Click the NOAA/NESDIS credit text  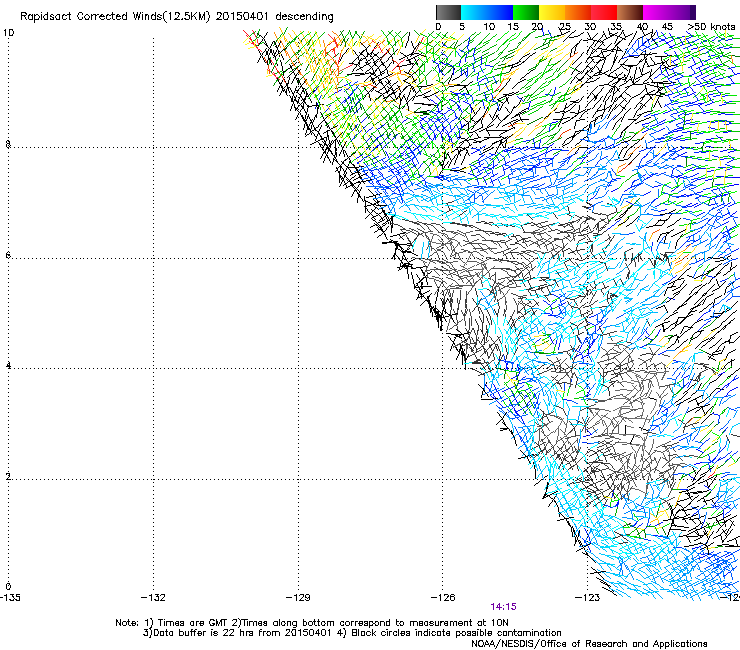click(589, 644)
